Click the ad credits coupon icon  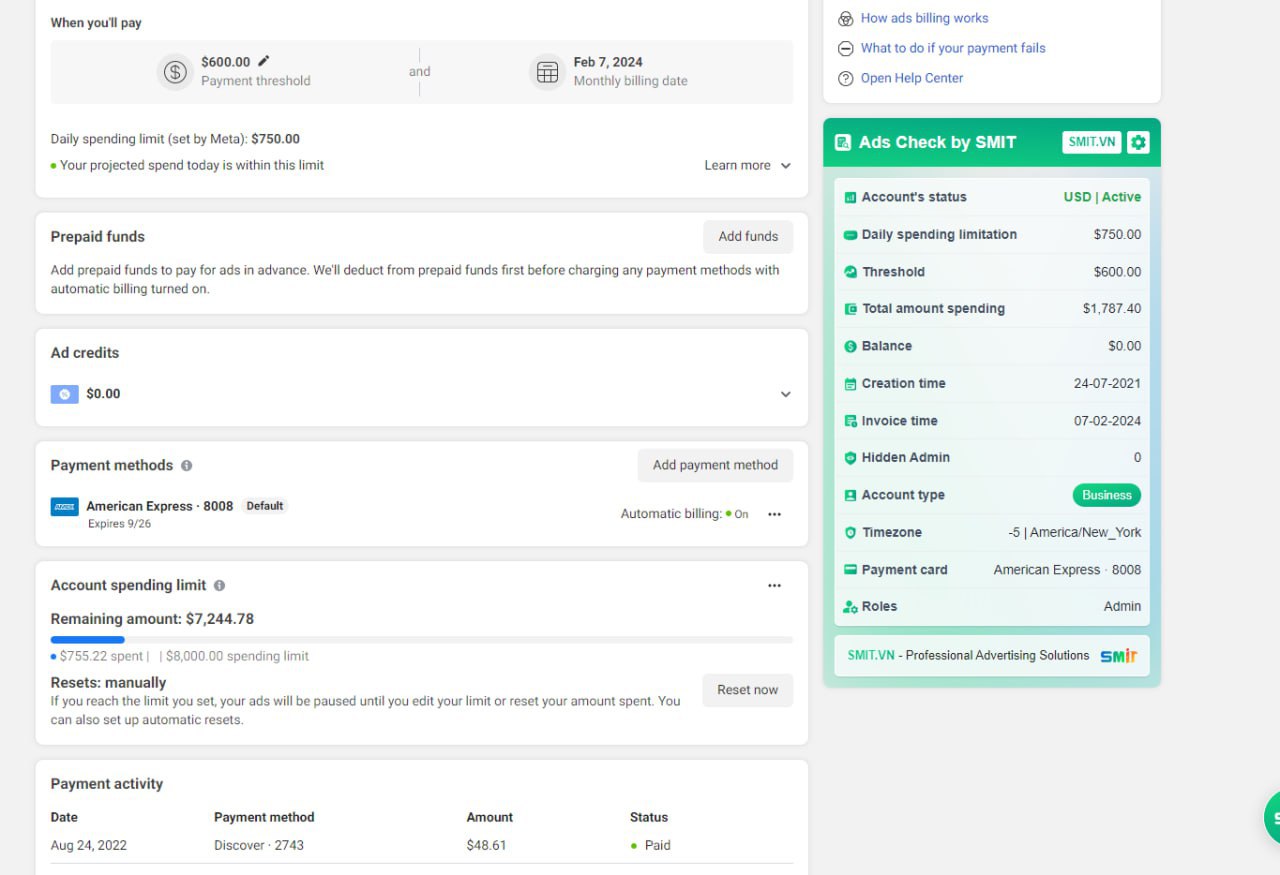click(x=64, y=394)
